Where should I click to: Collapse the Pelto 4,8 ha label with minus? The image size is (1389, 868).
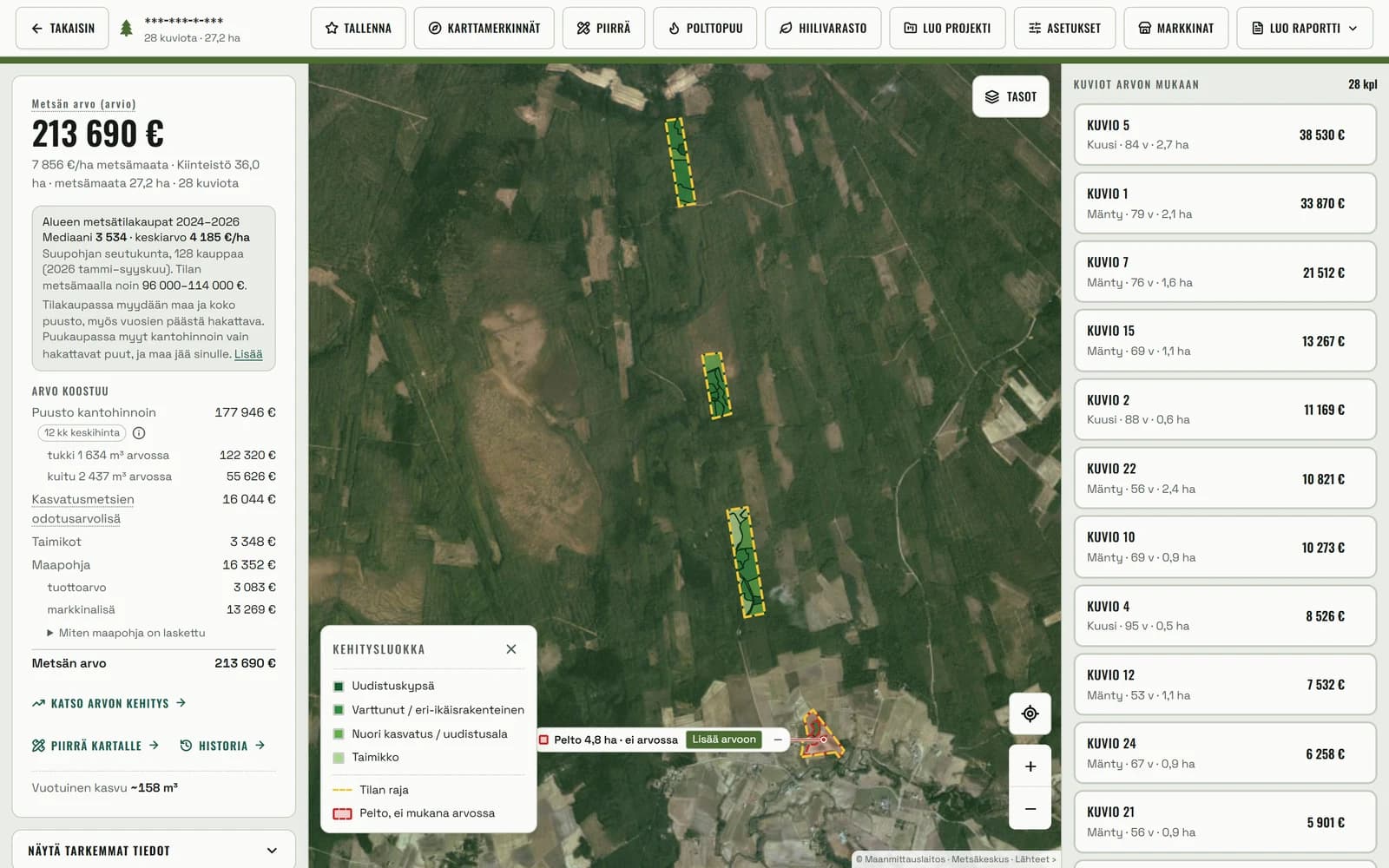pos(778,740)
